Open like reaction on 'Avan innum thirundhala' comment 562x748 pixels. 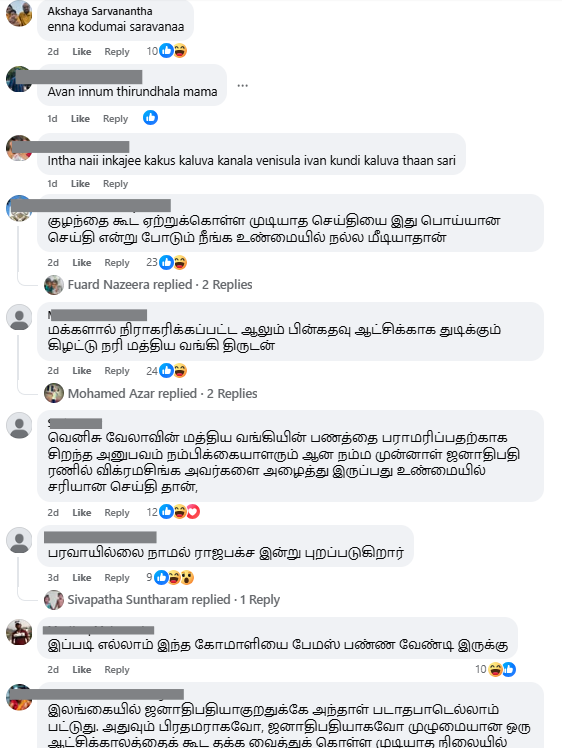point(150,118)
